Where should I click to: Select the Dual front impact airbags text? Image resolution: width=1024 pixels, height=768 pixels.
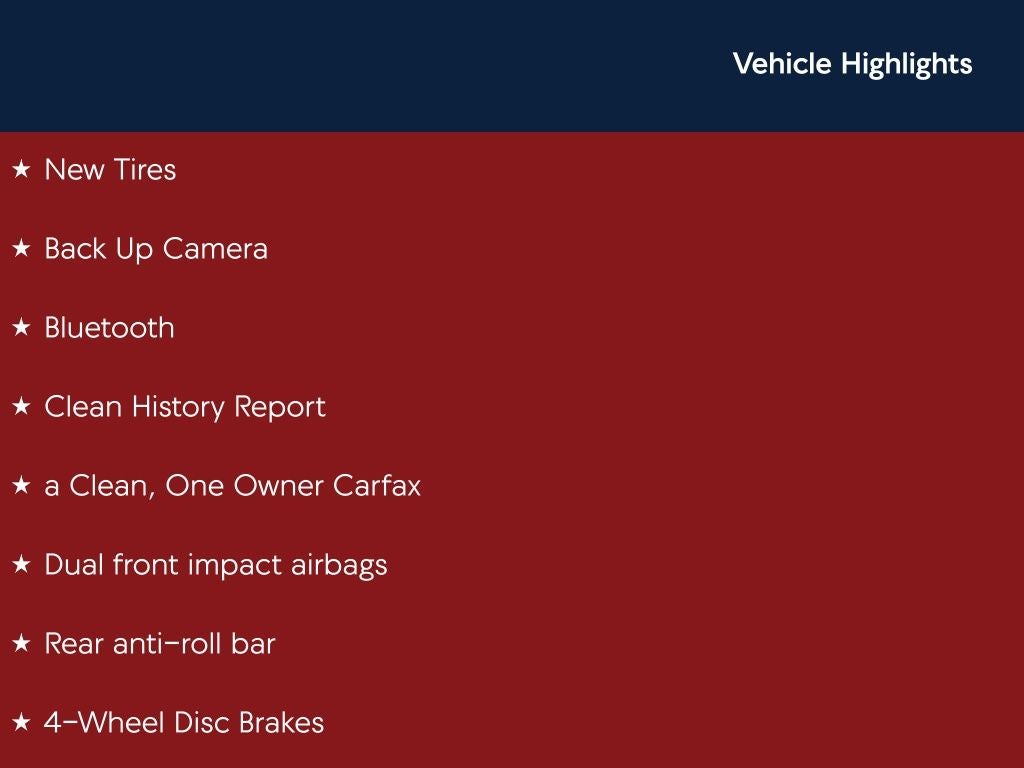click(x=215, y=565)
